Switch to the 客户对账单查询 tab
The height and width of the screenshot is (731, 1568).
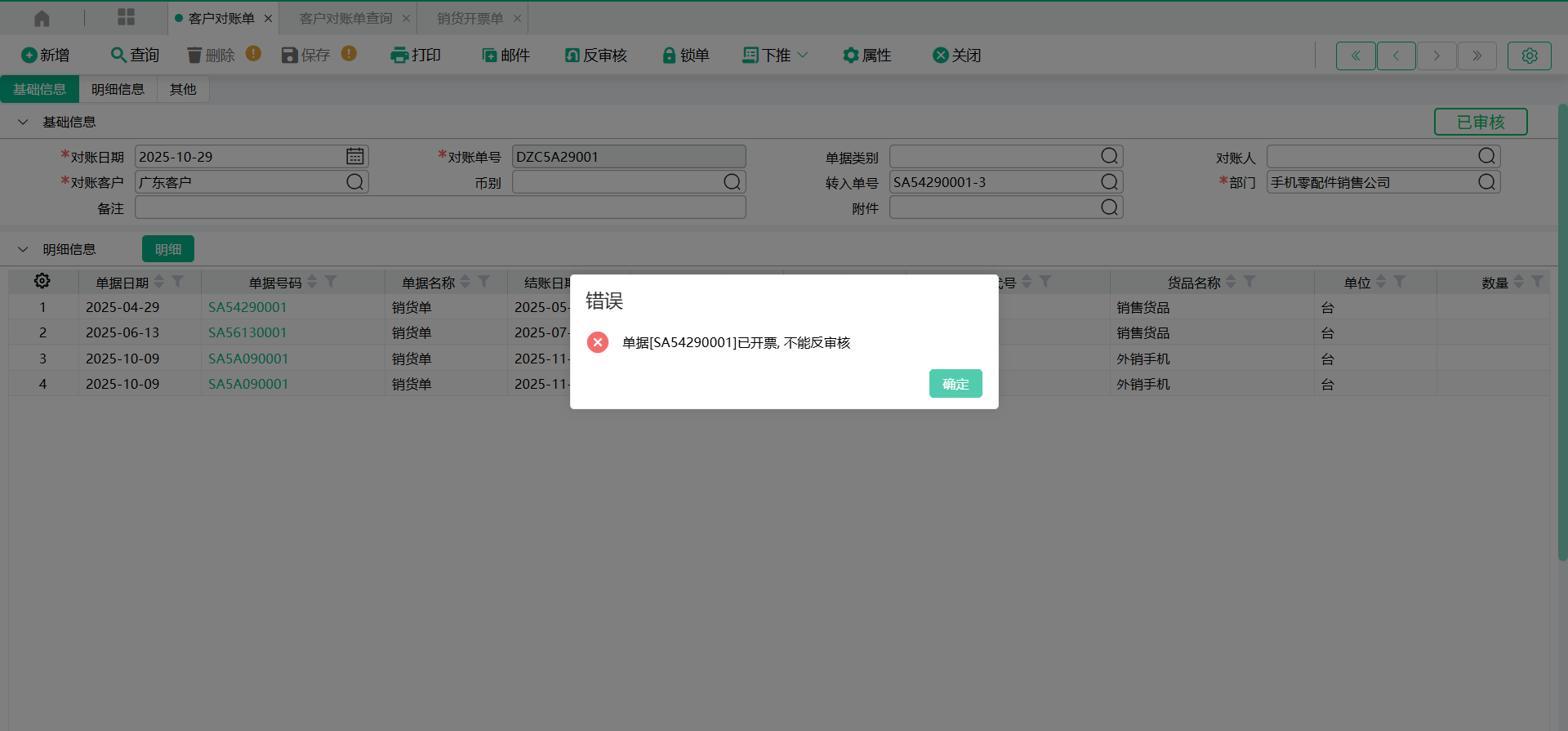pos(345,18)
